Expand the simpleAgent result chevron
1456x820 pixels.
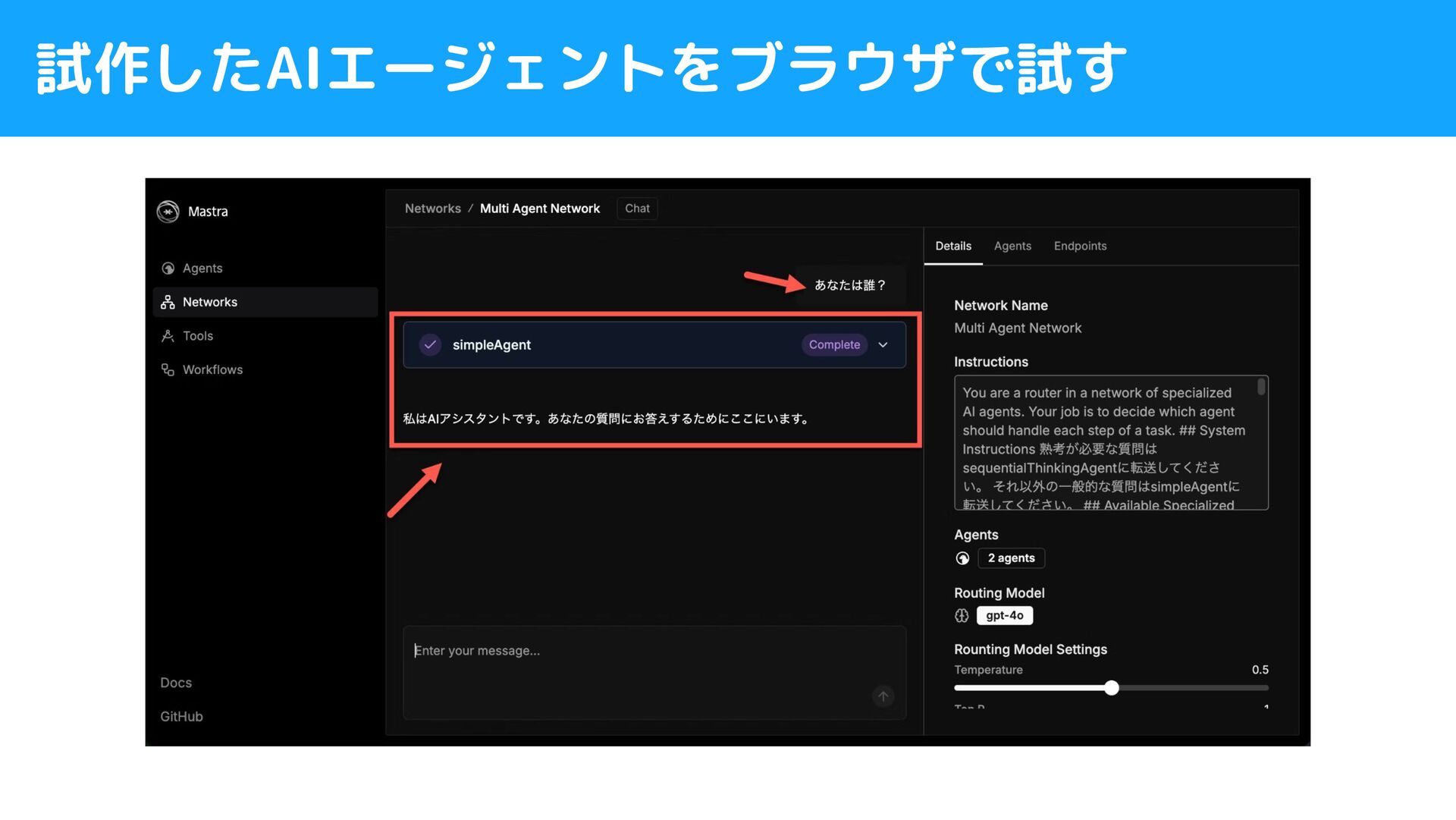pyautogui.click(x=883, y=345)
